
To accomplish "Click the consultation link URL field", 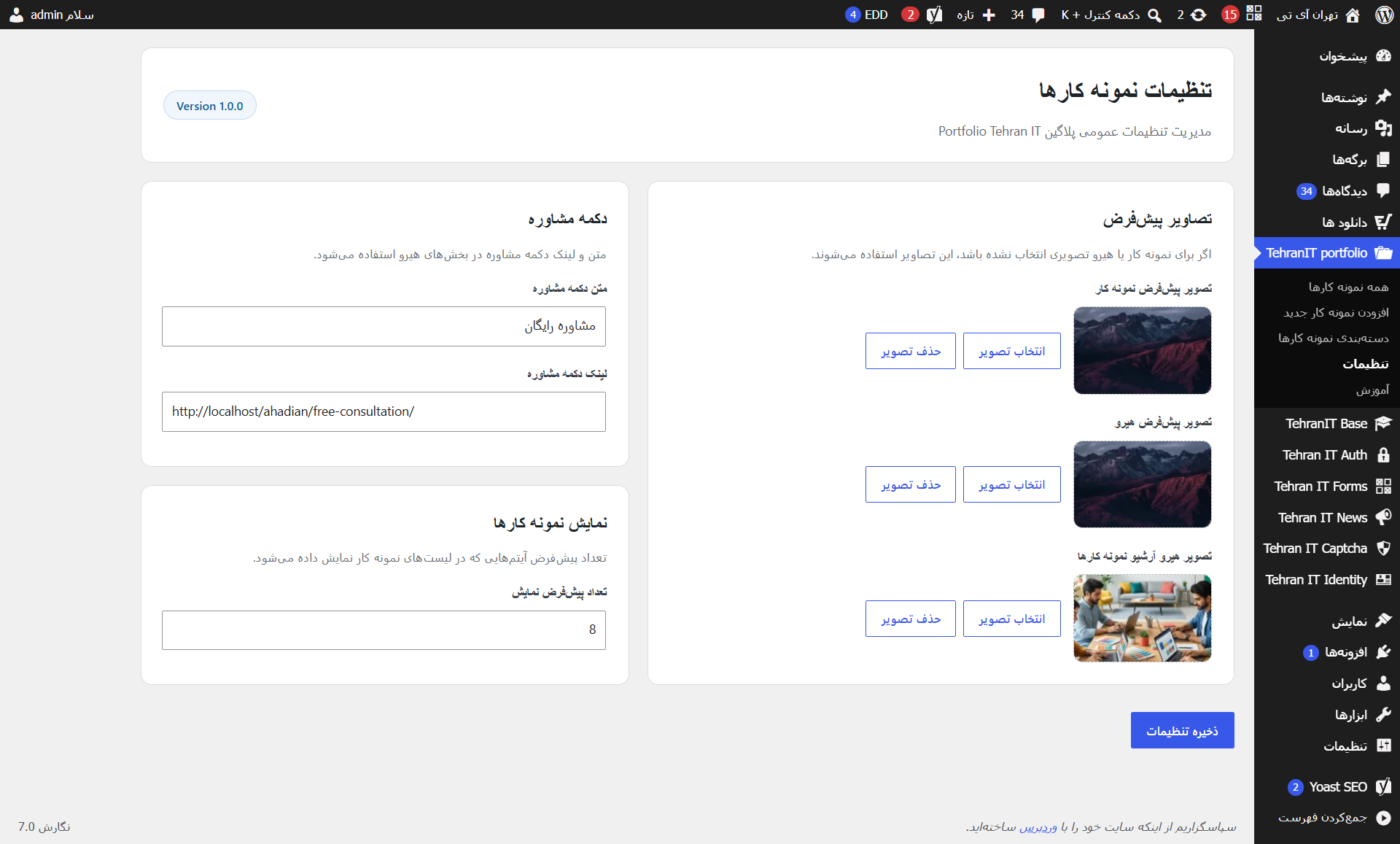I will pos(384,411).
